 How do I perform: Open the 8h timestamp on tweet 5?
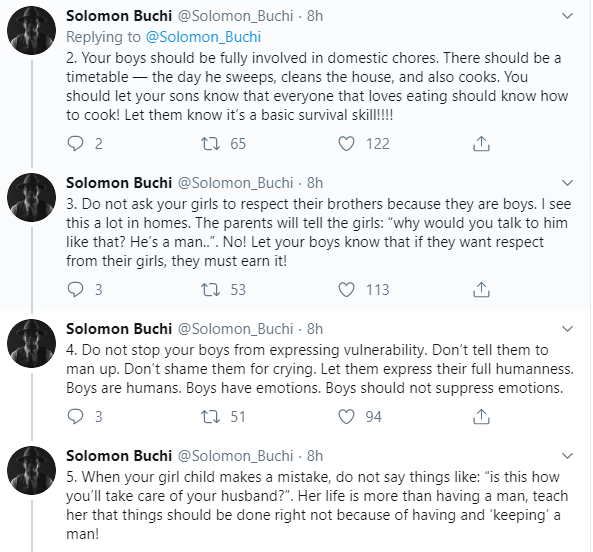tap(315, 456)
